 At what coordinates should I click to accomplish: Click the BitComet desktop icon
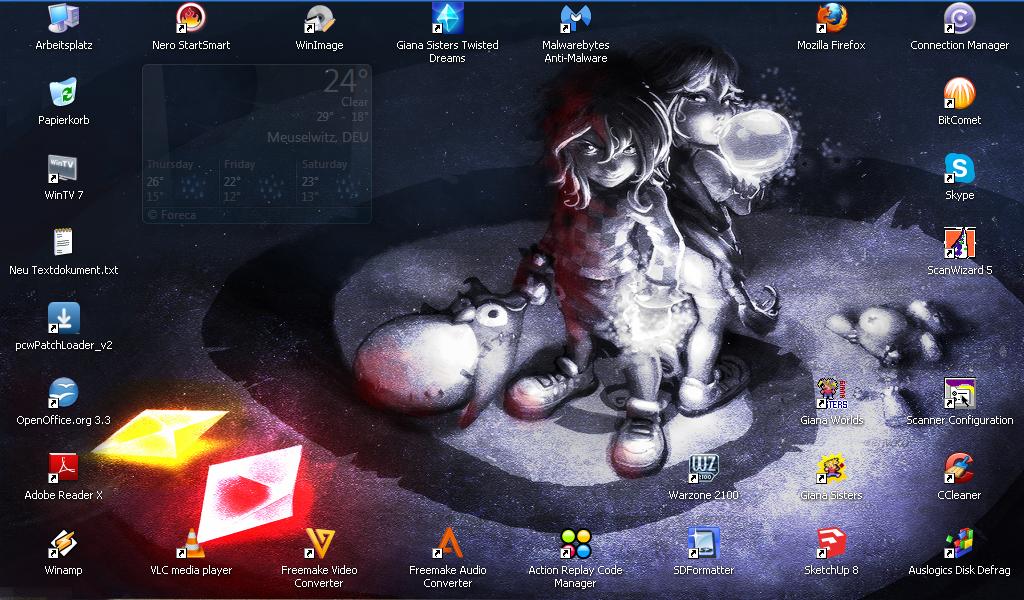point(959,94)
